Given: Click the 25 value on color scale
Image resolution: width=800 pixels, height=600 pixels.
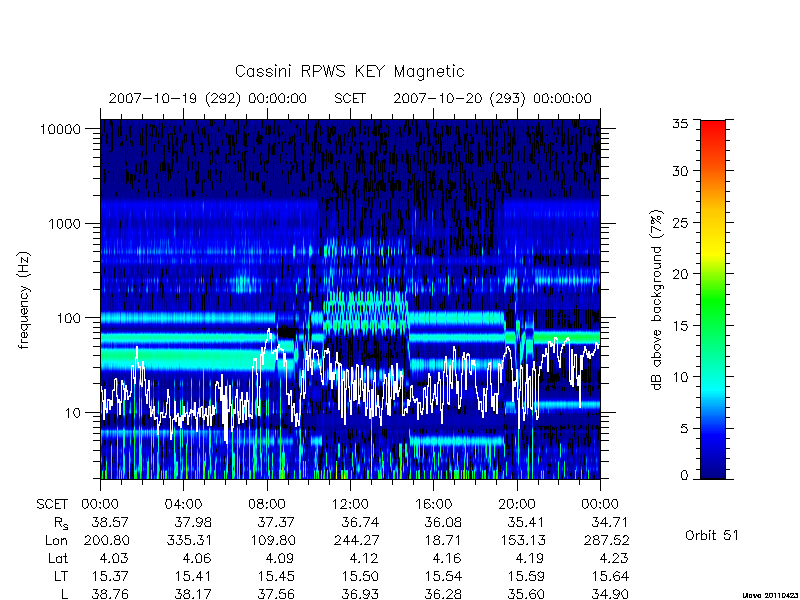Looking at the screenshot, I should (680, 223).
